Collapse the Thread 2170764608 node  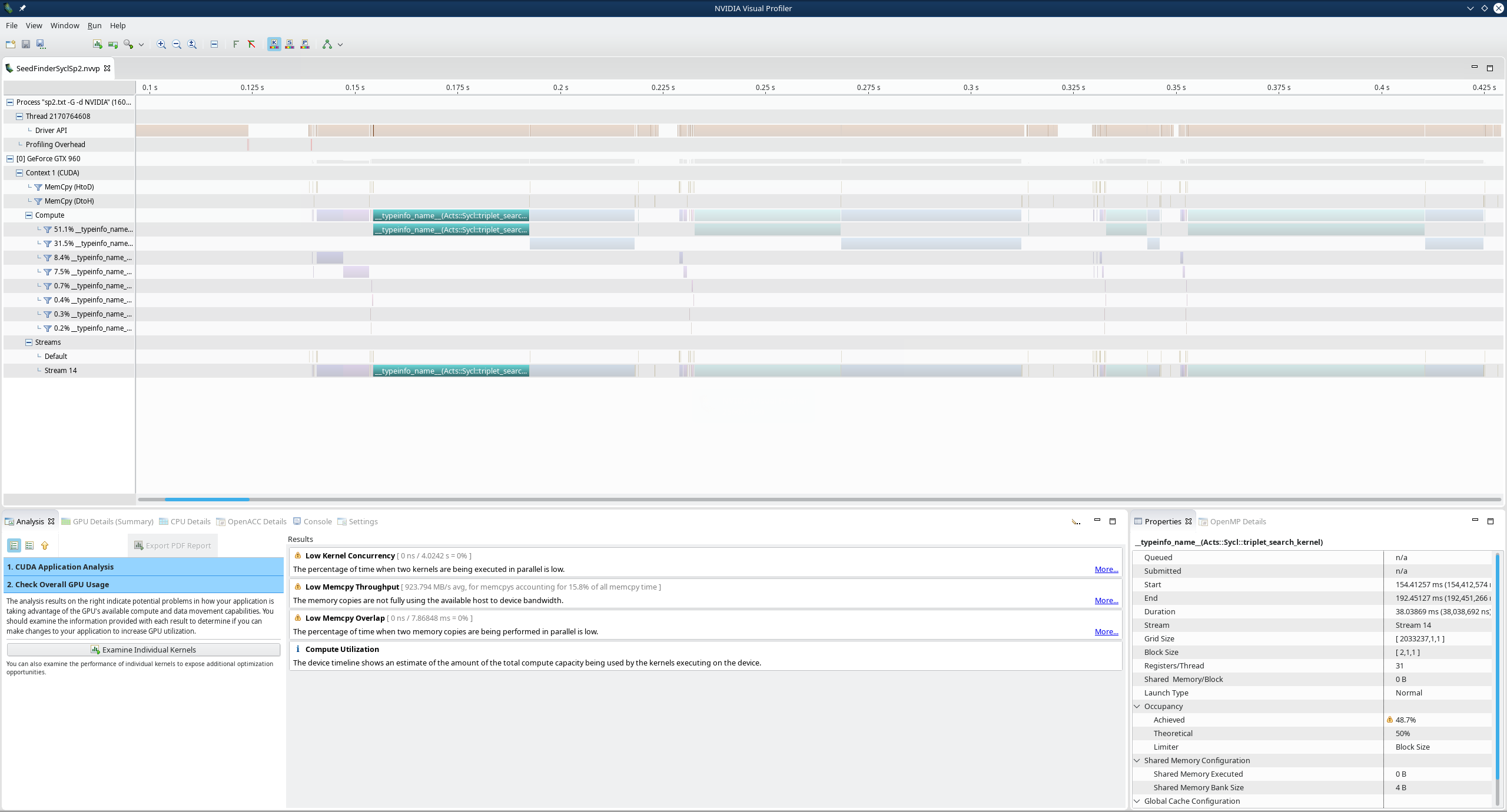(x=19, y=116)
